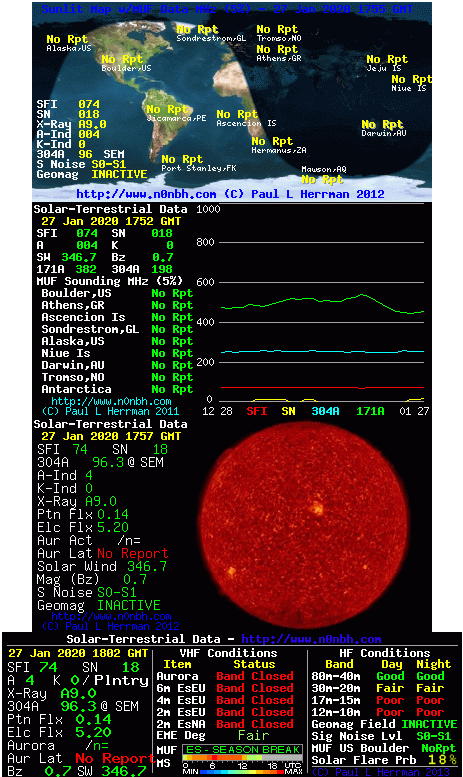Viewport: 463px width, 777px height.
Task: Open the n0nbh.com link beside the sun image
Action: [x=111, y=616]
